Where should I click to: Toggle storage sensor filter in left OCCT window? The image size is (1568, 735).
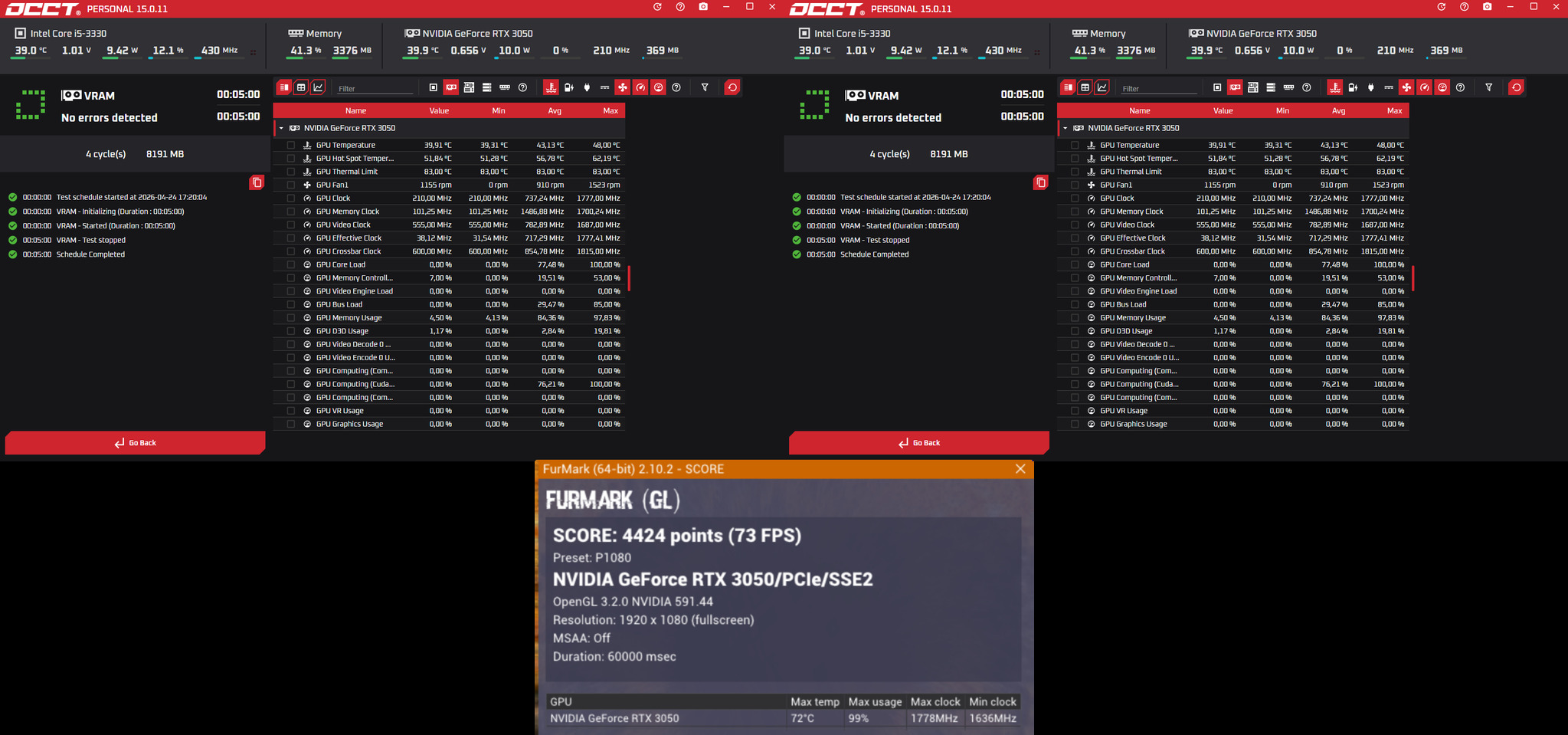(486, 87)
